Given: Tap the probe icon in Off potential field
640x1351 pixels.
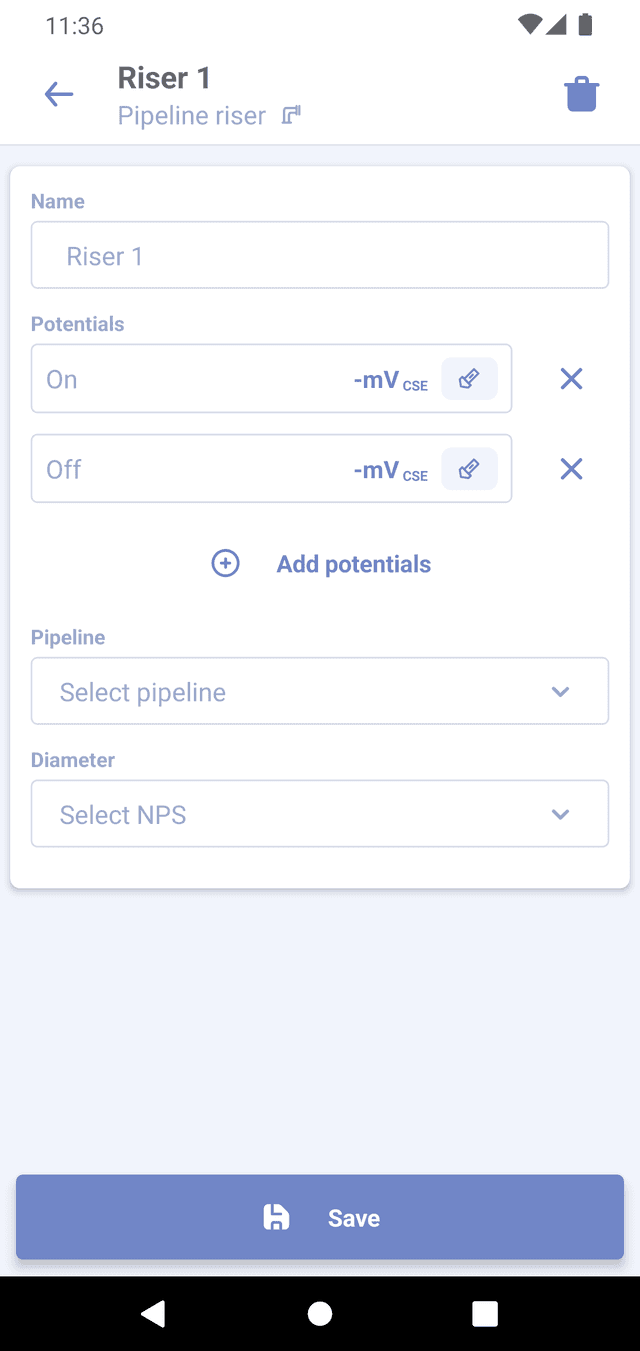Looking at the screenshot, I should [469, 469].
